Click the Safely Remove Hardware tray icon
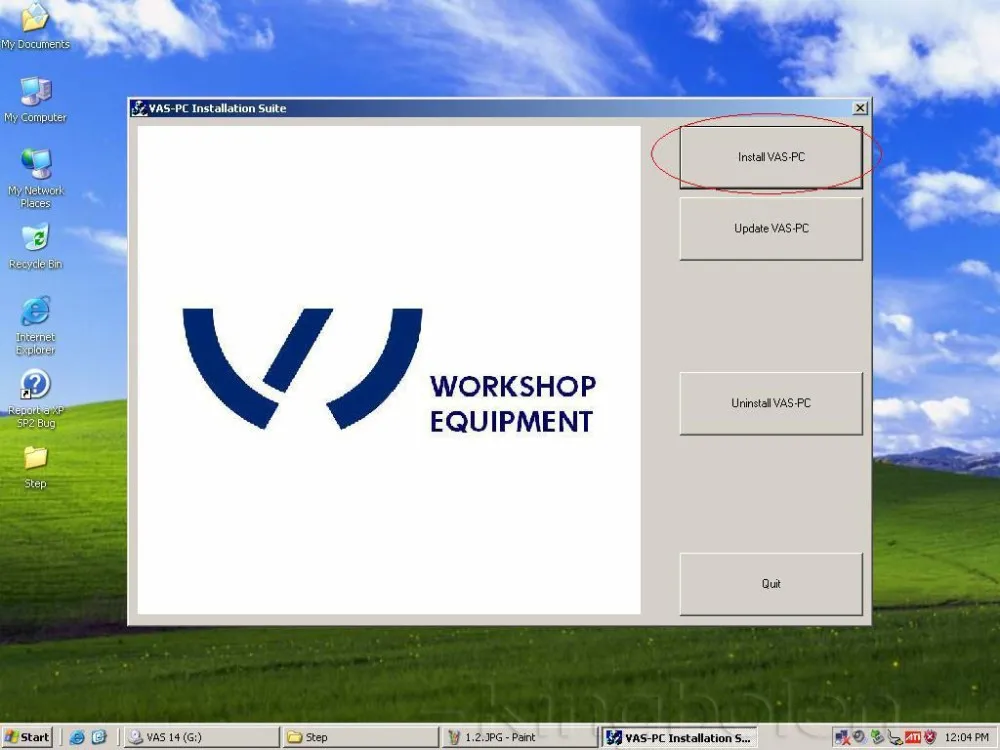The width and height of the screenshot is (1000, 750). click(878, 737)
